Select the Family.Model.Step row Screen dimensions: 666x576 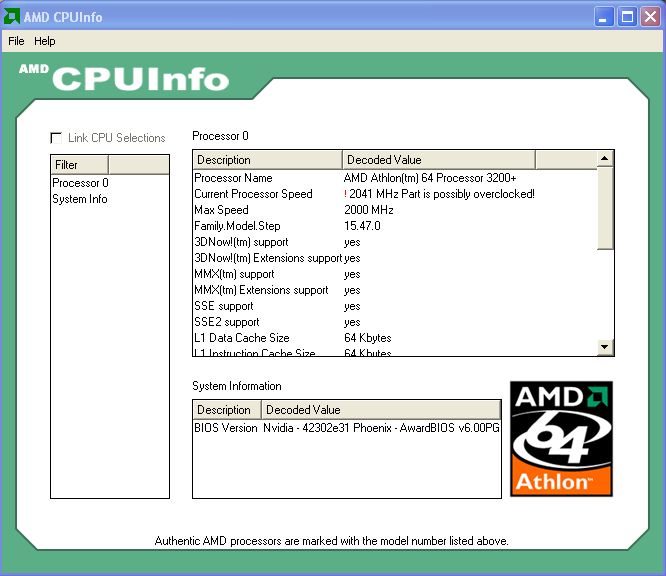[x=395, y=226]
